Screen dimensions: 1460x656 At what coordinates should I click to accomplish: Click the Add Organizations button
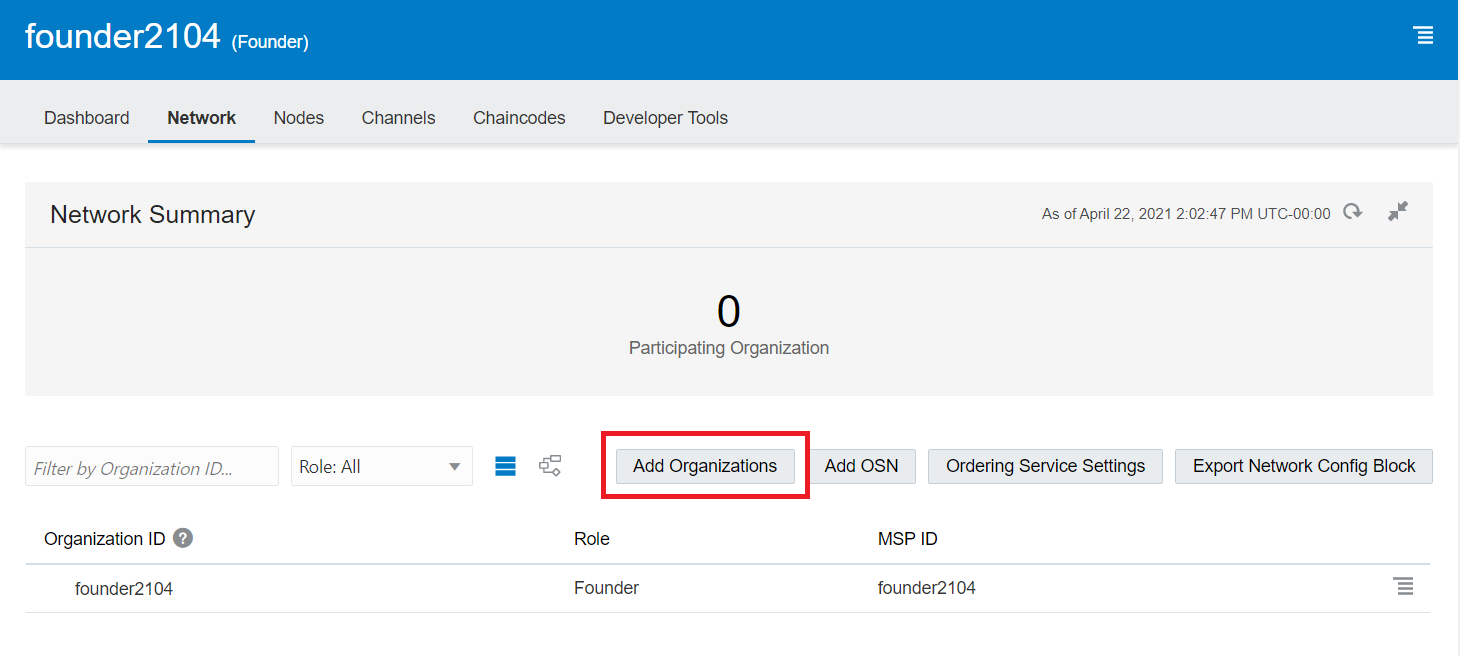pyautogui.click(x=705, y=465)
